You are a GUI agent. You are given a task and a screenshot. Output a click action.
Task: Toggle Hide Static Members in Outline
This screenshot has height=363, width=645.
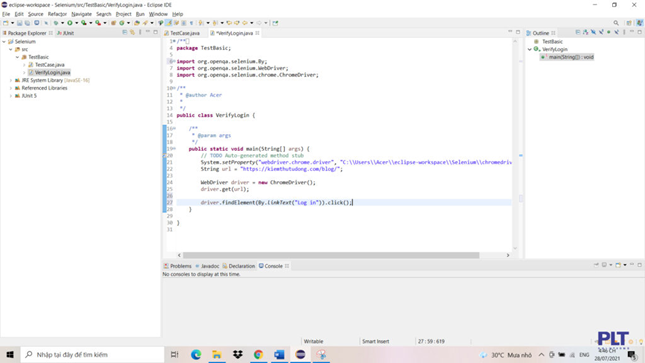601,32
